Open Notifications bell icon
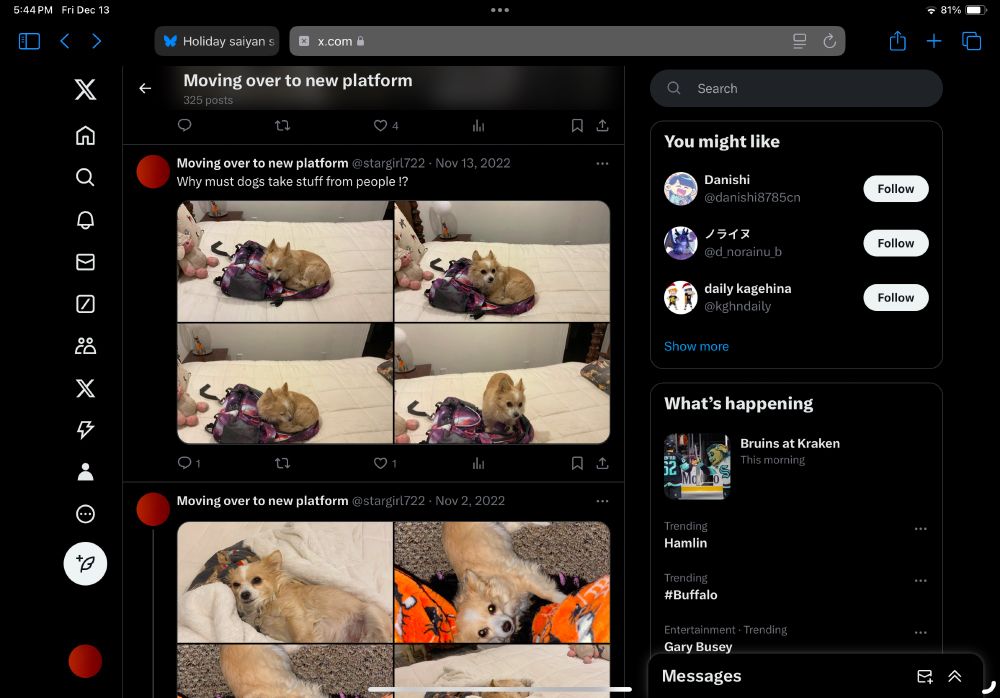Image resolution: width=1000 pixels, height=698 pixels. click(x=85, y=219)
